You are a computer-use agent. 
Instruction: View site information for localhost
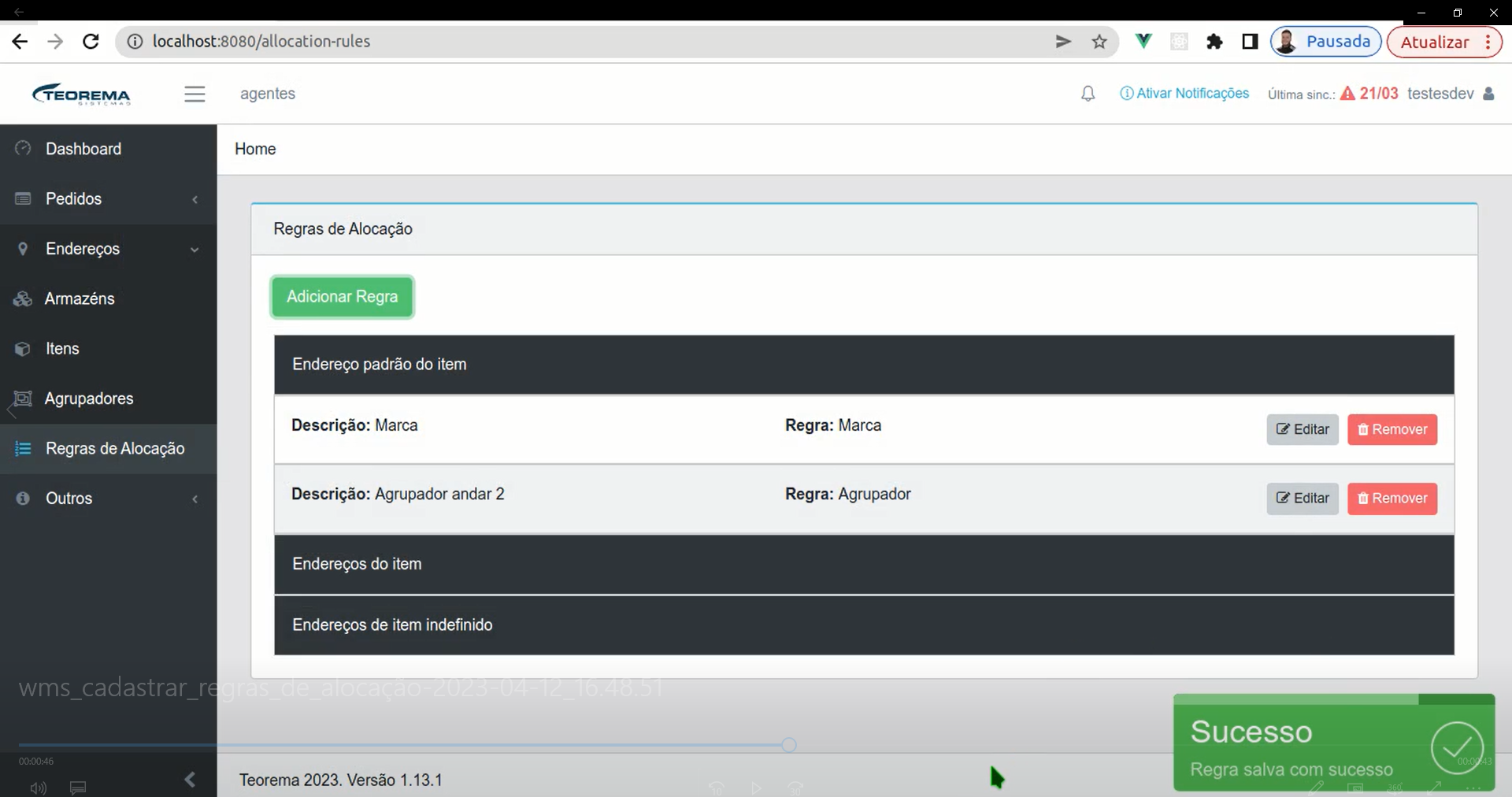(135, 42)
